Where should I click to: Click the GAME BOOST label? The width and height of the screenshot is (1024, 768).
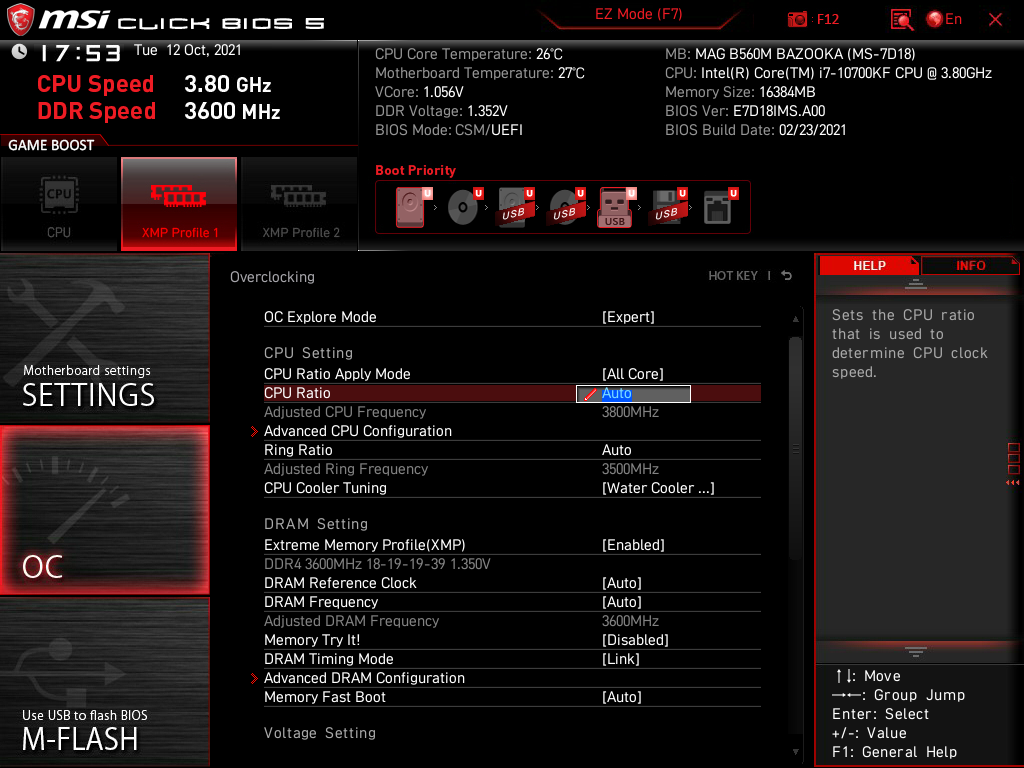(x=51, y=145)
